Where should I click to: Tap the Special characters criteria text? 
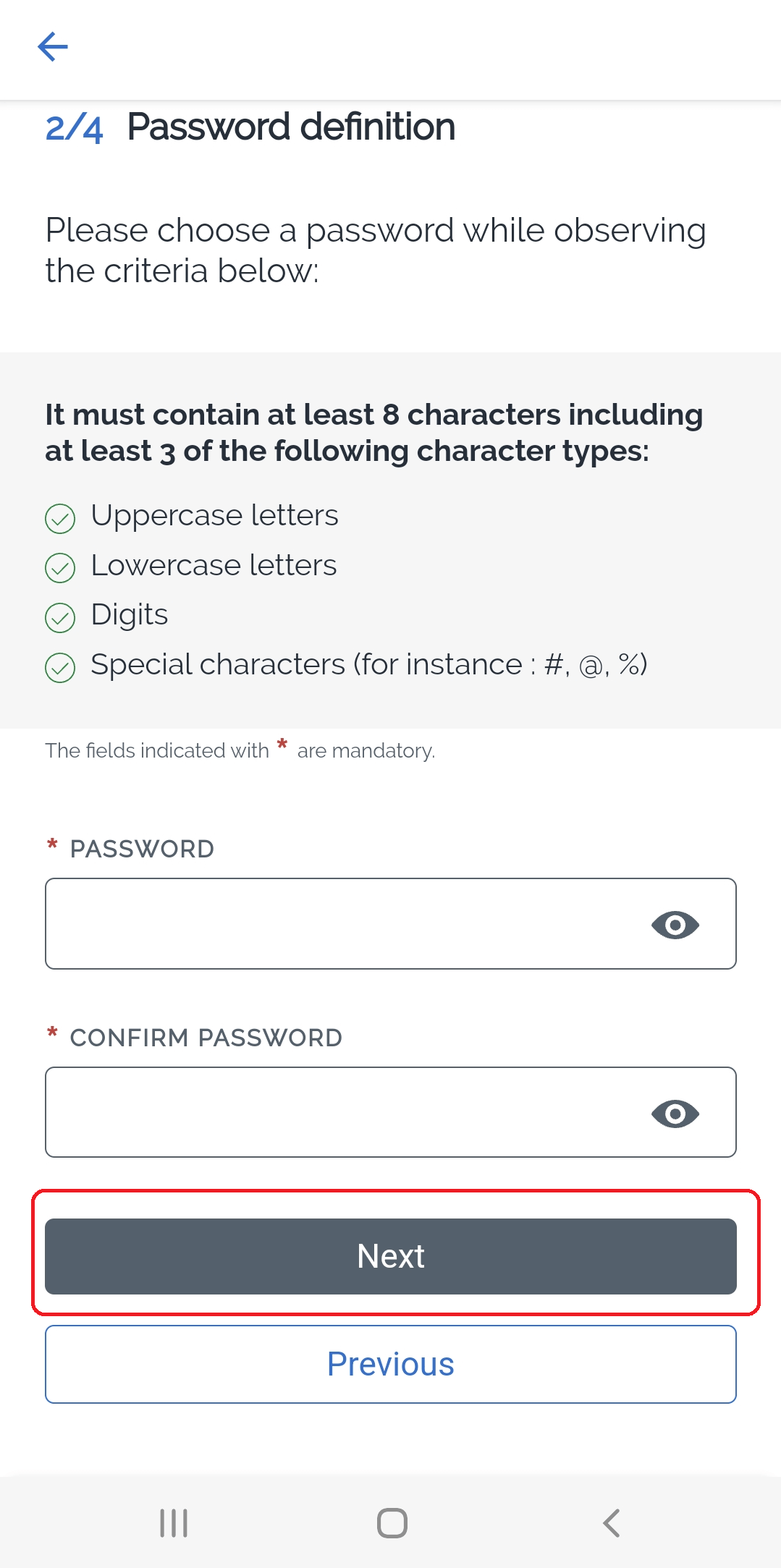(368, 664)
